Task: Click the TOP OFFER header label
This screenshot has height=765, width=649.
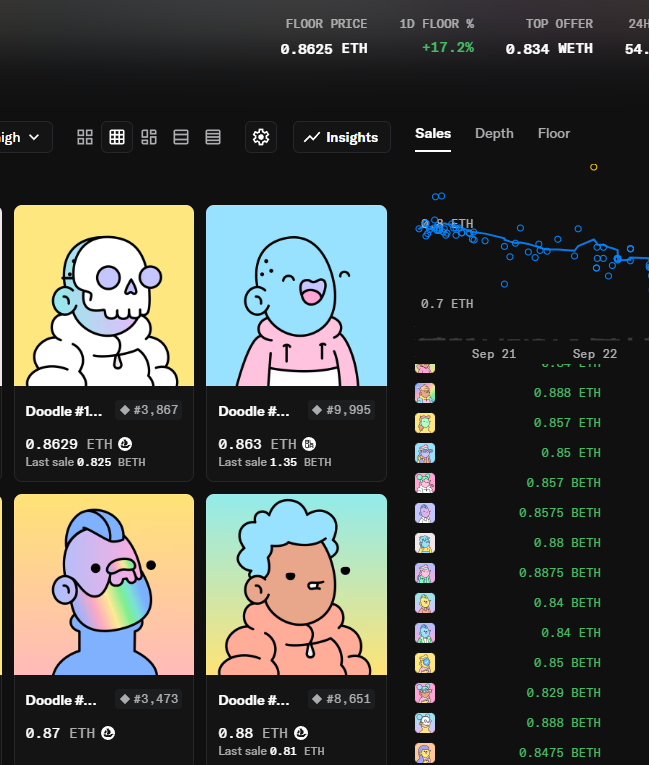Action: [559, 24]
